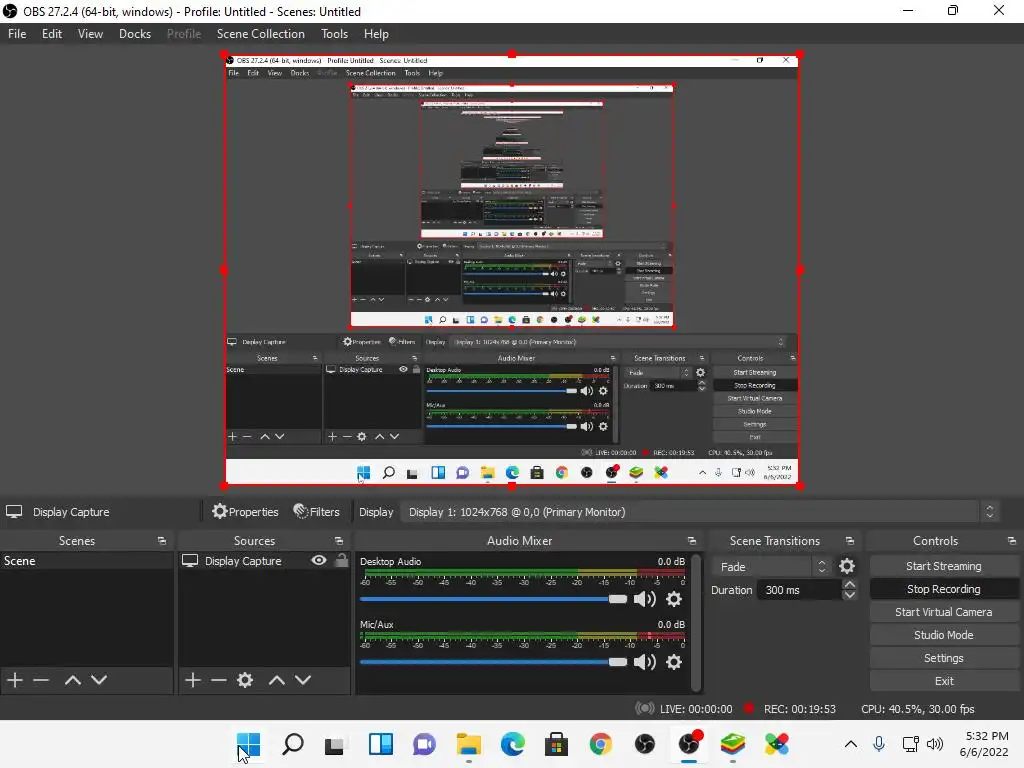Open BlueStacks from taskbar
1024x768 pixels.
tap(733, 744)
